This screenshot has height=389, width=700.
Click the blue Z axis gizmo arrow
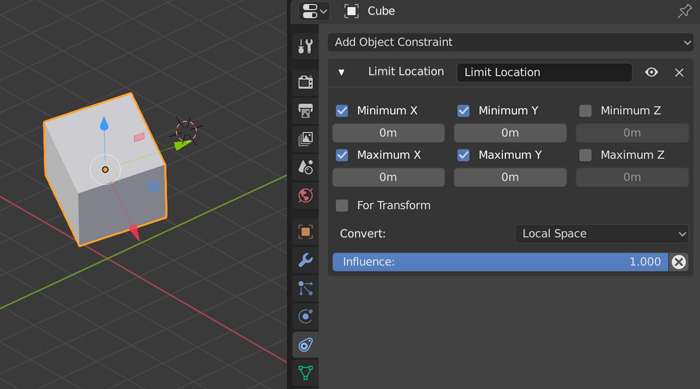click(104, 124)
